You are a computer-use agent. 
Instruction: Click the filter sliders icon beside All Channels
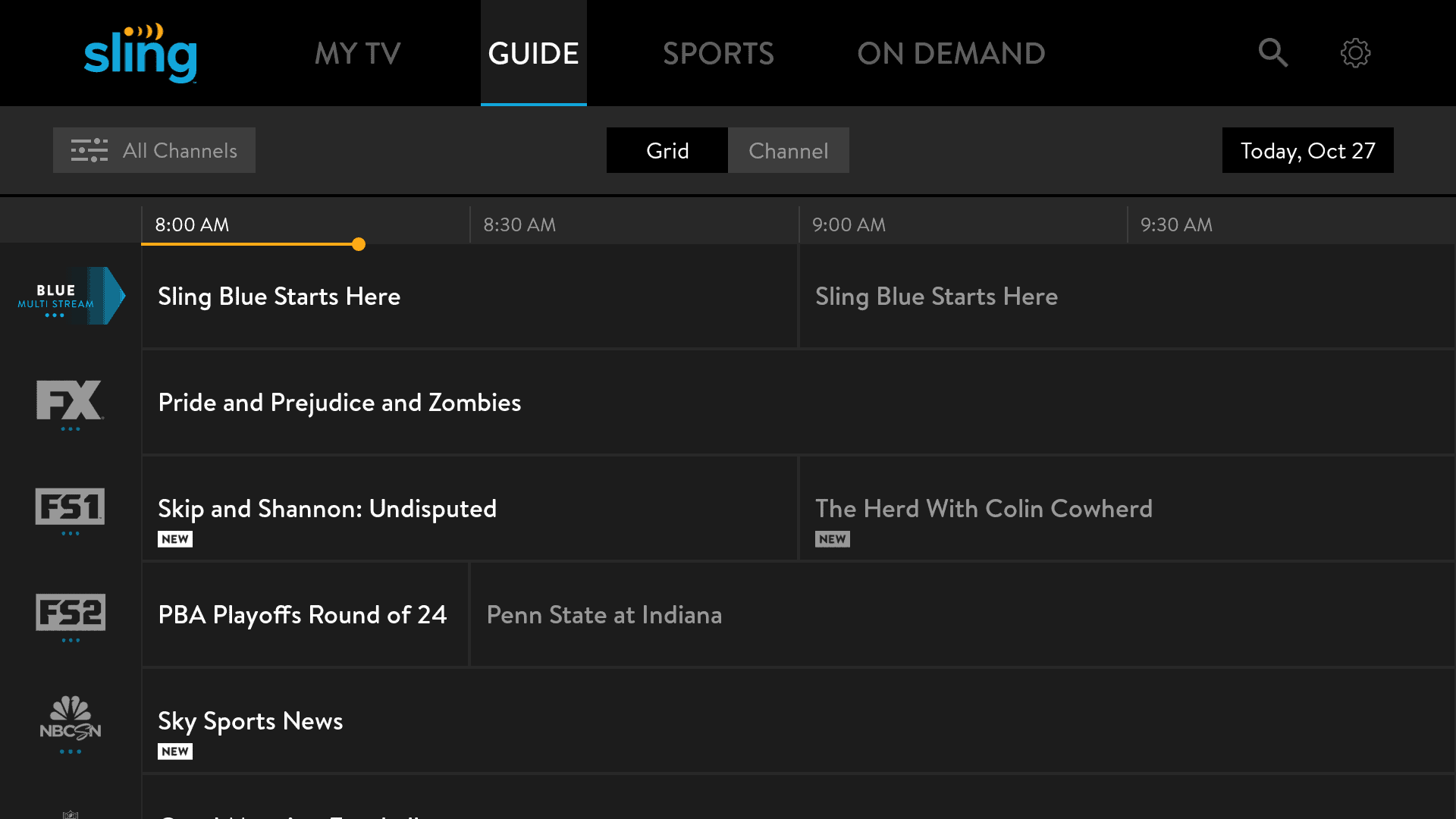coord(89,150)
